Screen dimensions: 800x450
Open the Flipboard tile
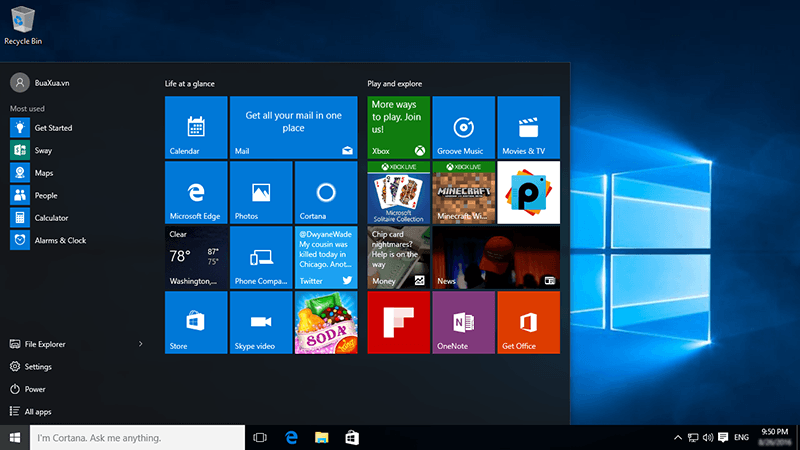pos(398,322)
